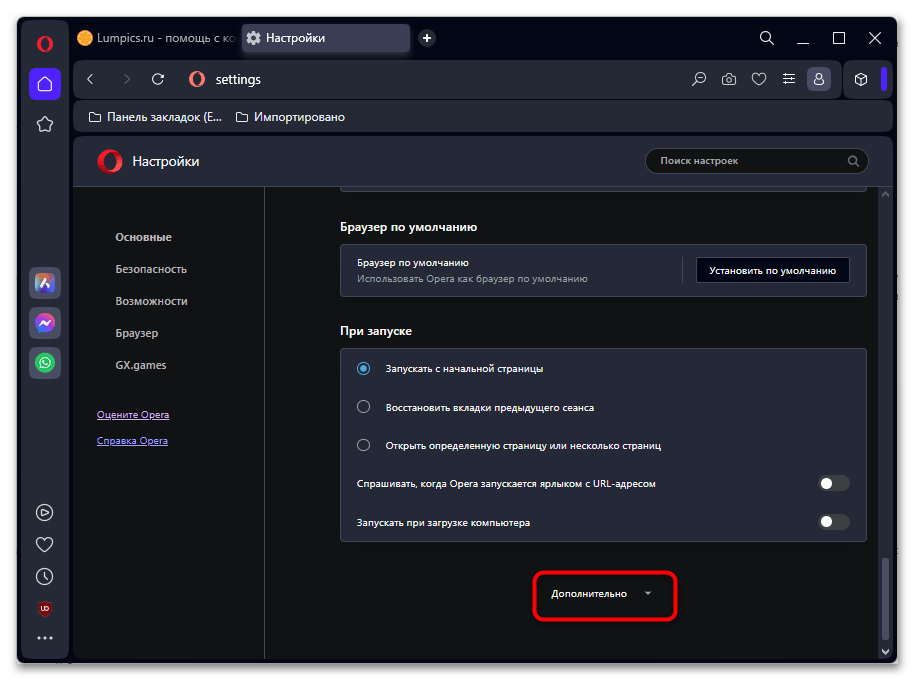Open the Импортировано bookmarks folder
The image size is (914, 680).
pyautogui.click(x=290, y=117)
